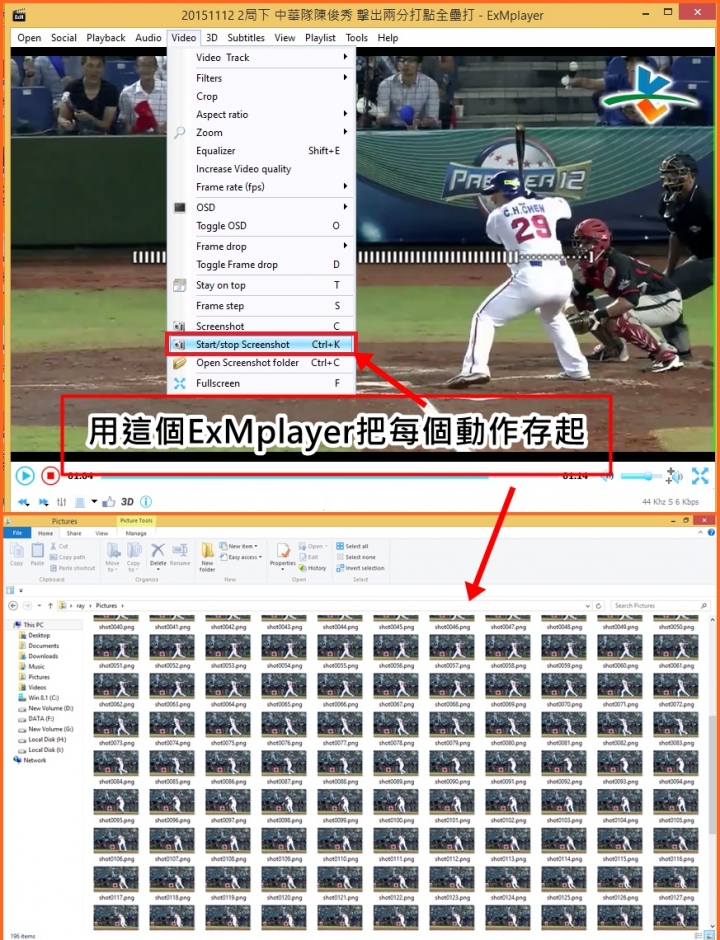Select Increase Video quality

pyautogui.click(x=261, y=169)
